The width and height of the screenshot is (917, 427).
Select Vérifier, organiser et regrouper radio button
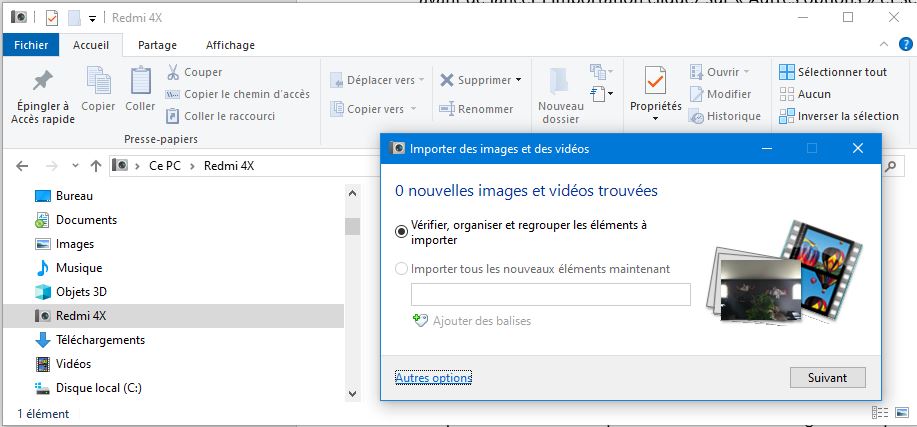401,232
